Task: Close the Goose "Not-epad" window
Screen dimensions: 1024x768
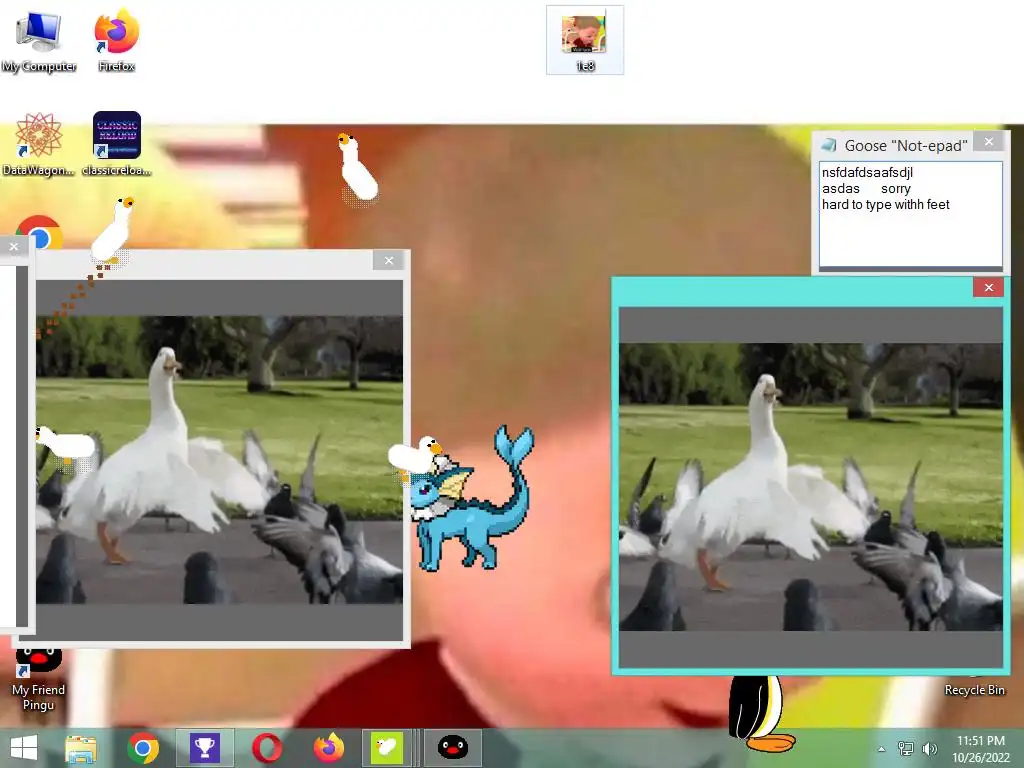Action: [x=989, y=142]
